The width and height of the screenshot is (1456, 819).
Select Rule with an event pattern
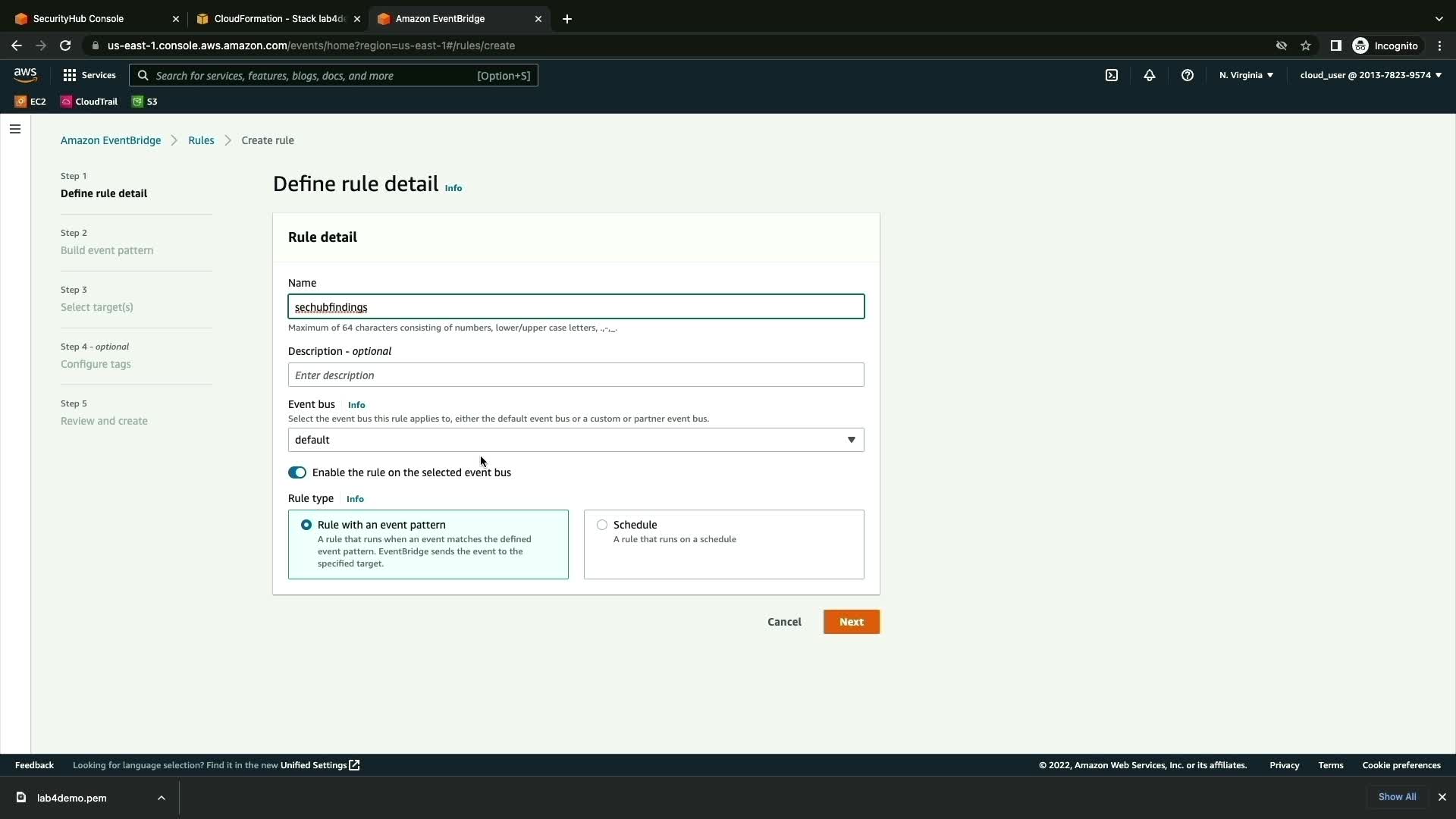click(306, 525)
